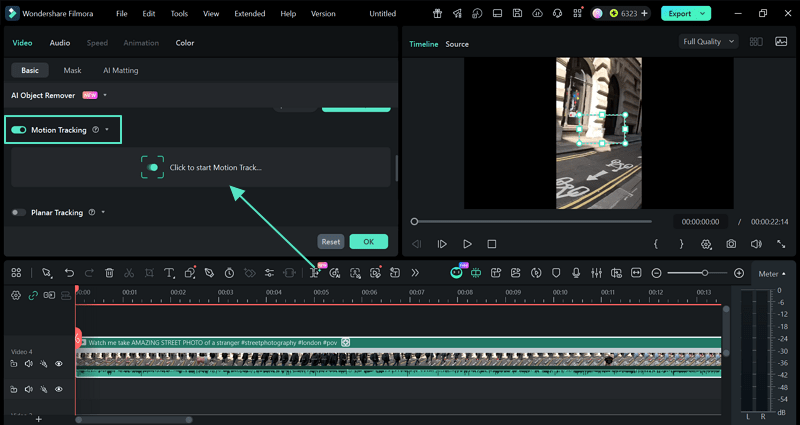Image resolution: width=800 pixels, height=425 pixels.
Task: Click the zoom-in plus icon on timeline
Action: tap(739, 273)
